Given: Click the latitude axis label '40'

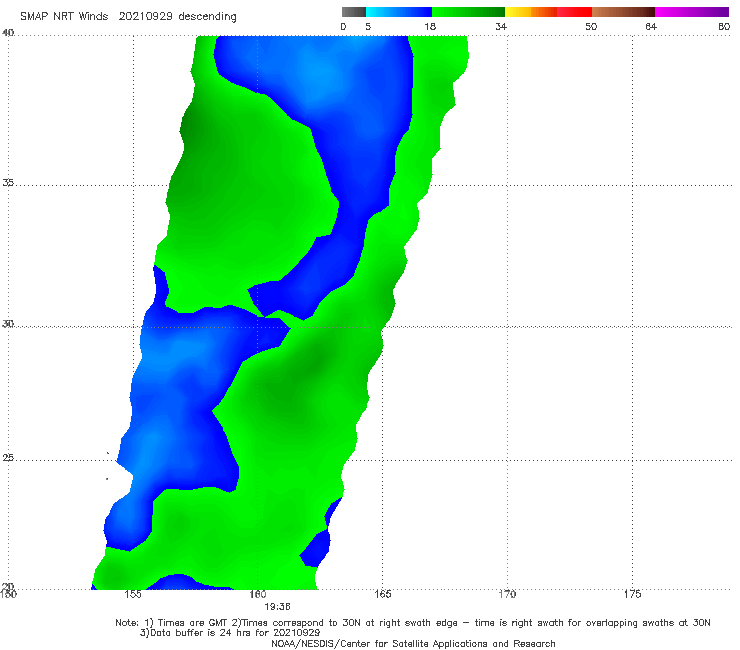Looking at the screenshot, I should tap(8, 33).
